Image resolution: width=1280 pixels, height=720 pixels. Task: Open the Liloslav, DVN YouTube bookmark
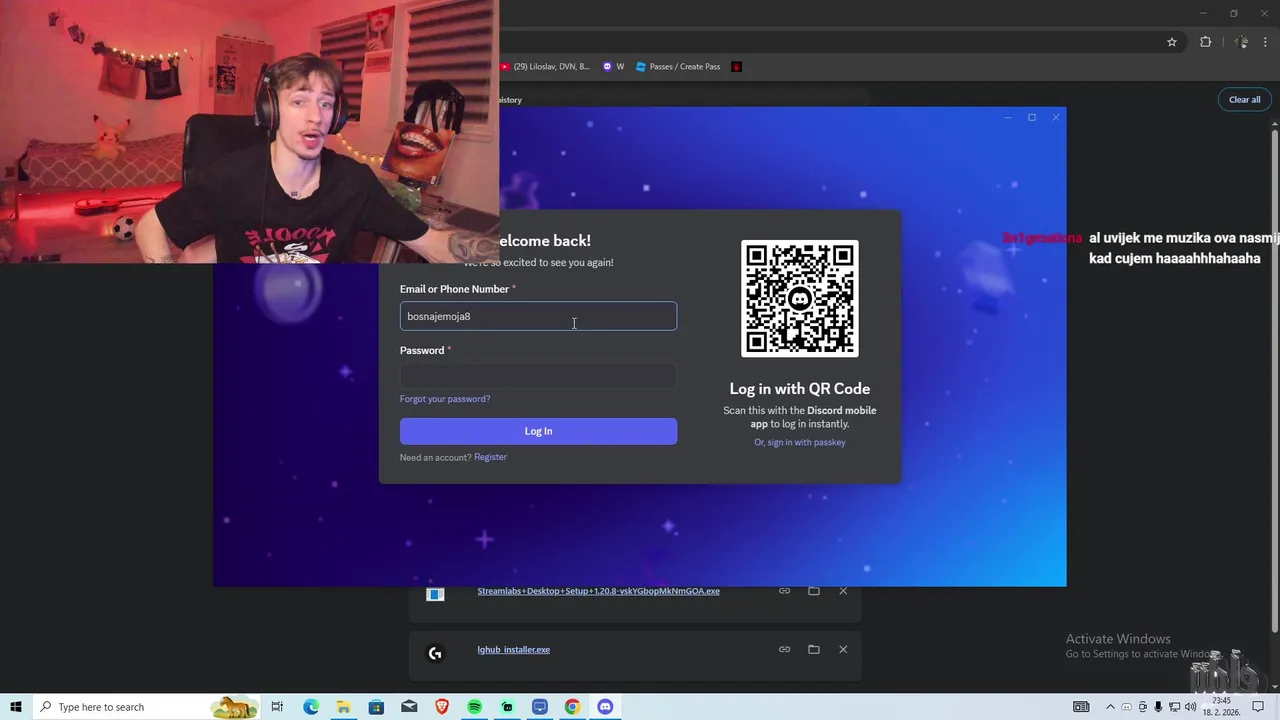(x=547, y=67)
